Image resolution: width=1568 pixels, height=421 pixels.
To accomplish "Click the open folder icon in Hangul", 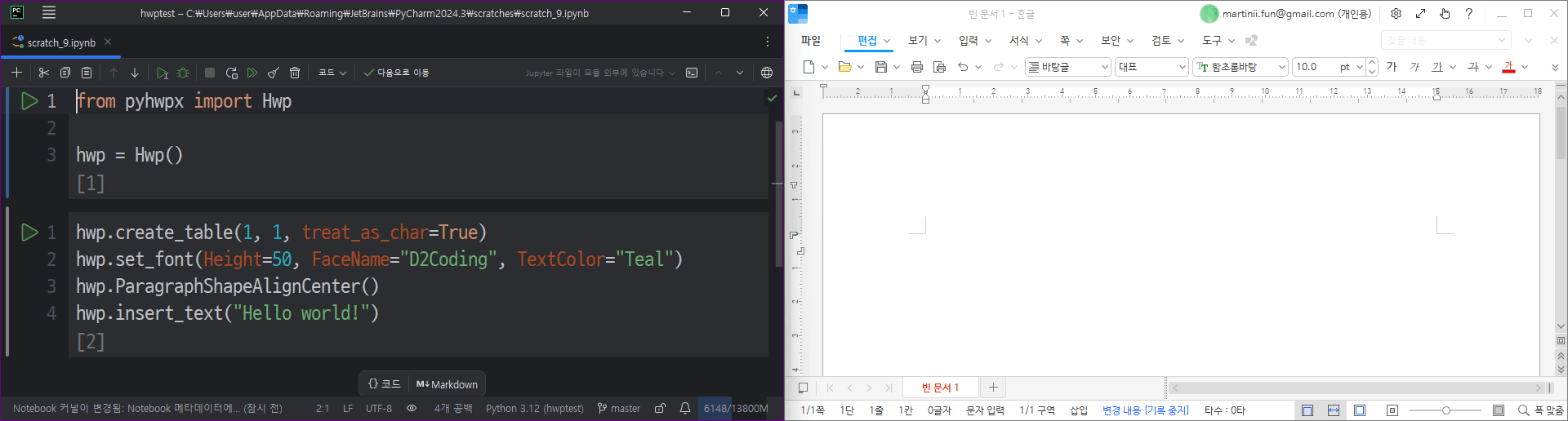I will point(844,67).
